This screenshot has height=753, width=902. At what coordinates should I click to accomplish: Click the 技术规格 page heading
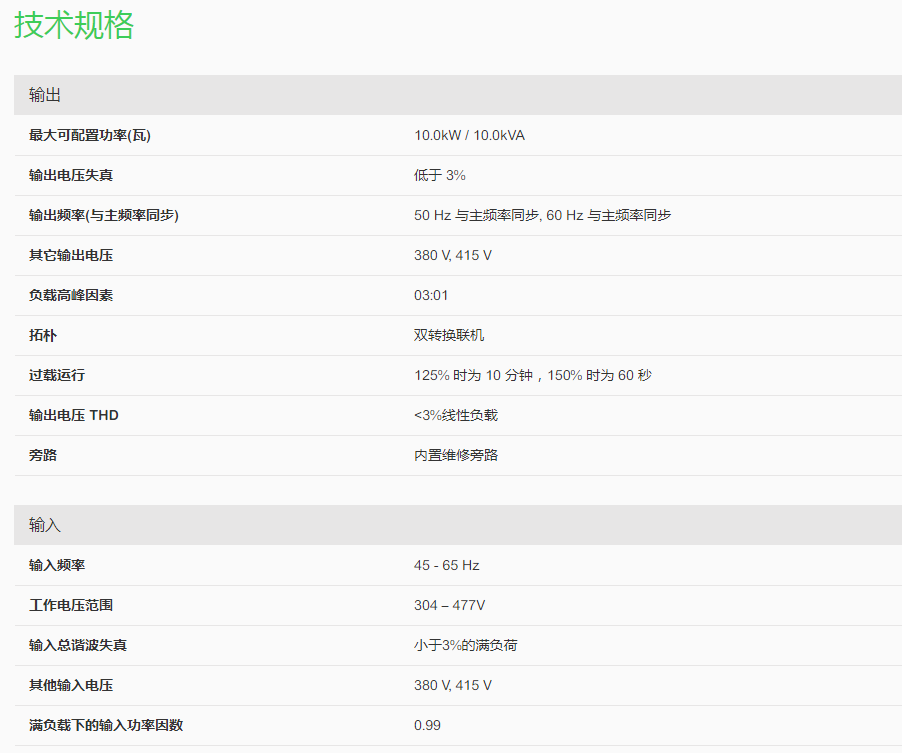coord(74,25)
